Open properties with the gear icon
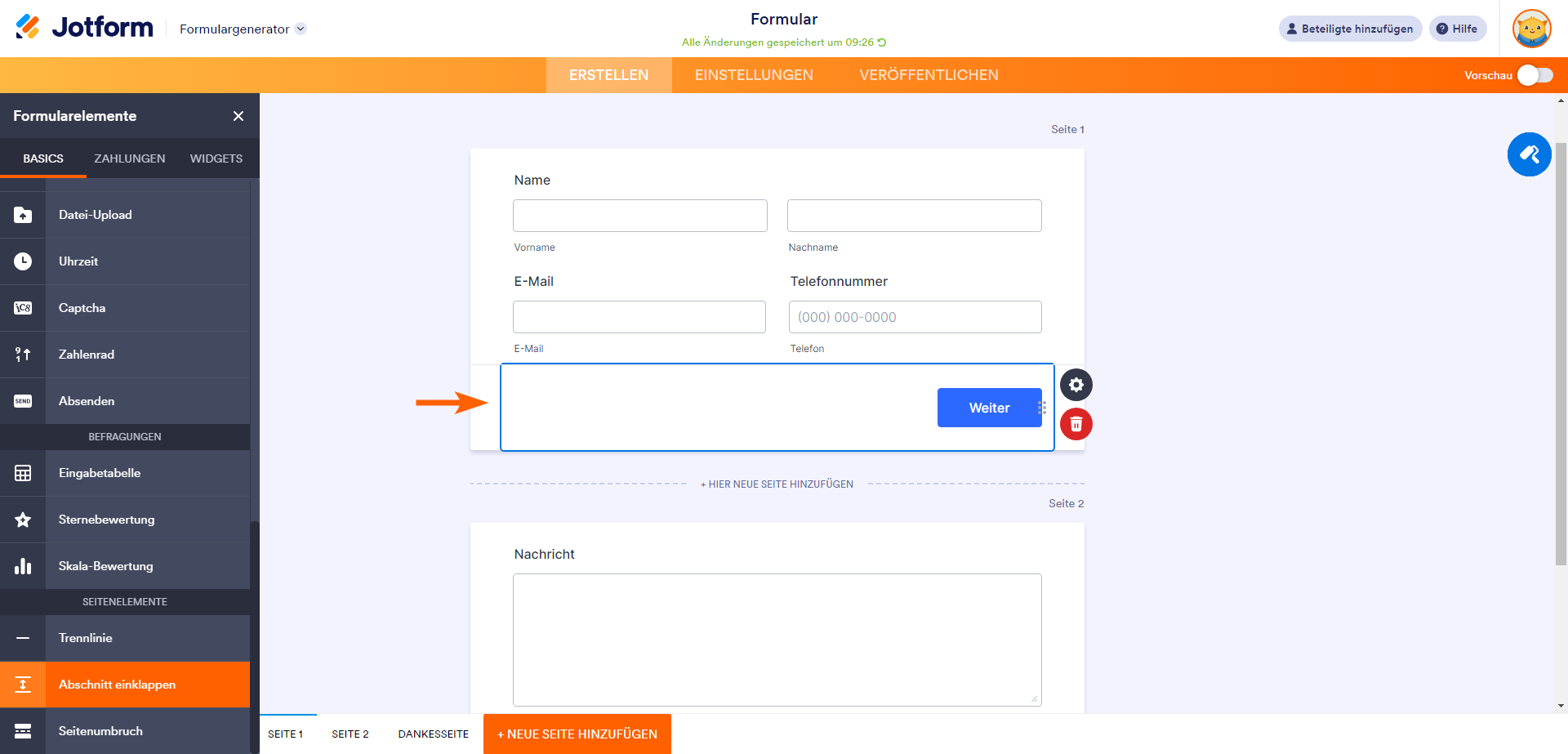The height and width of the screenshot is (754, 1568). point(1076,385)
